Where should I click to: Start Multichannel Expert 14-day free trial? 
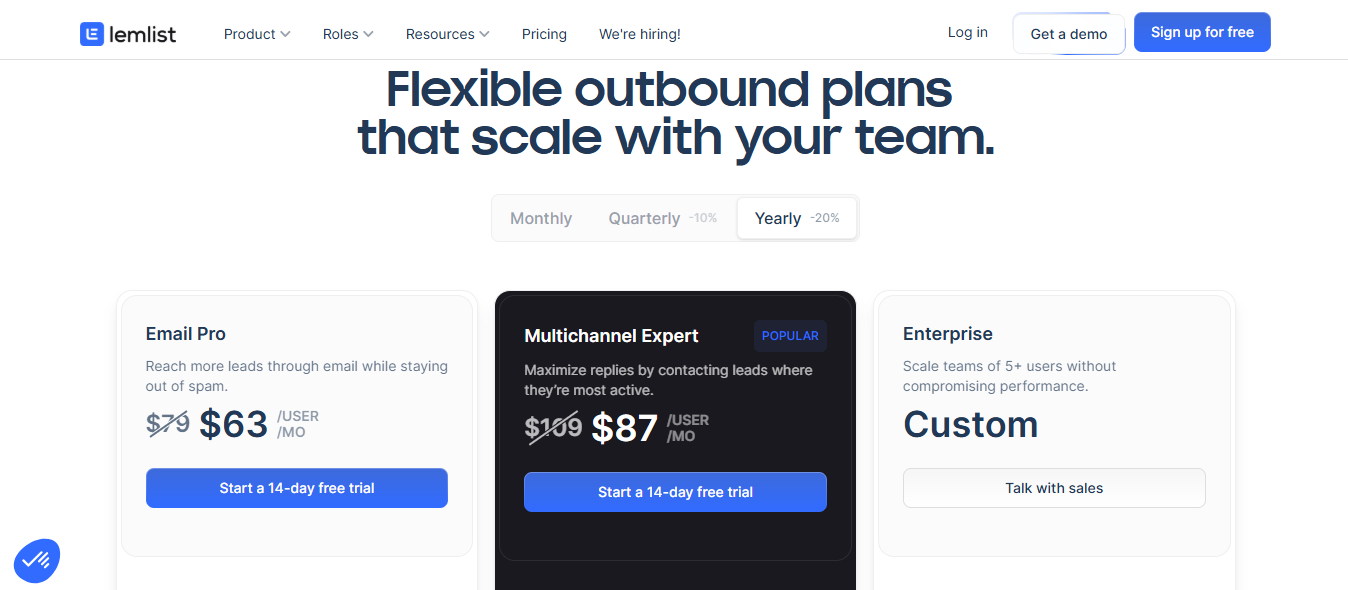coord(675,492)
